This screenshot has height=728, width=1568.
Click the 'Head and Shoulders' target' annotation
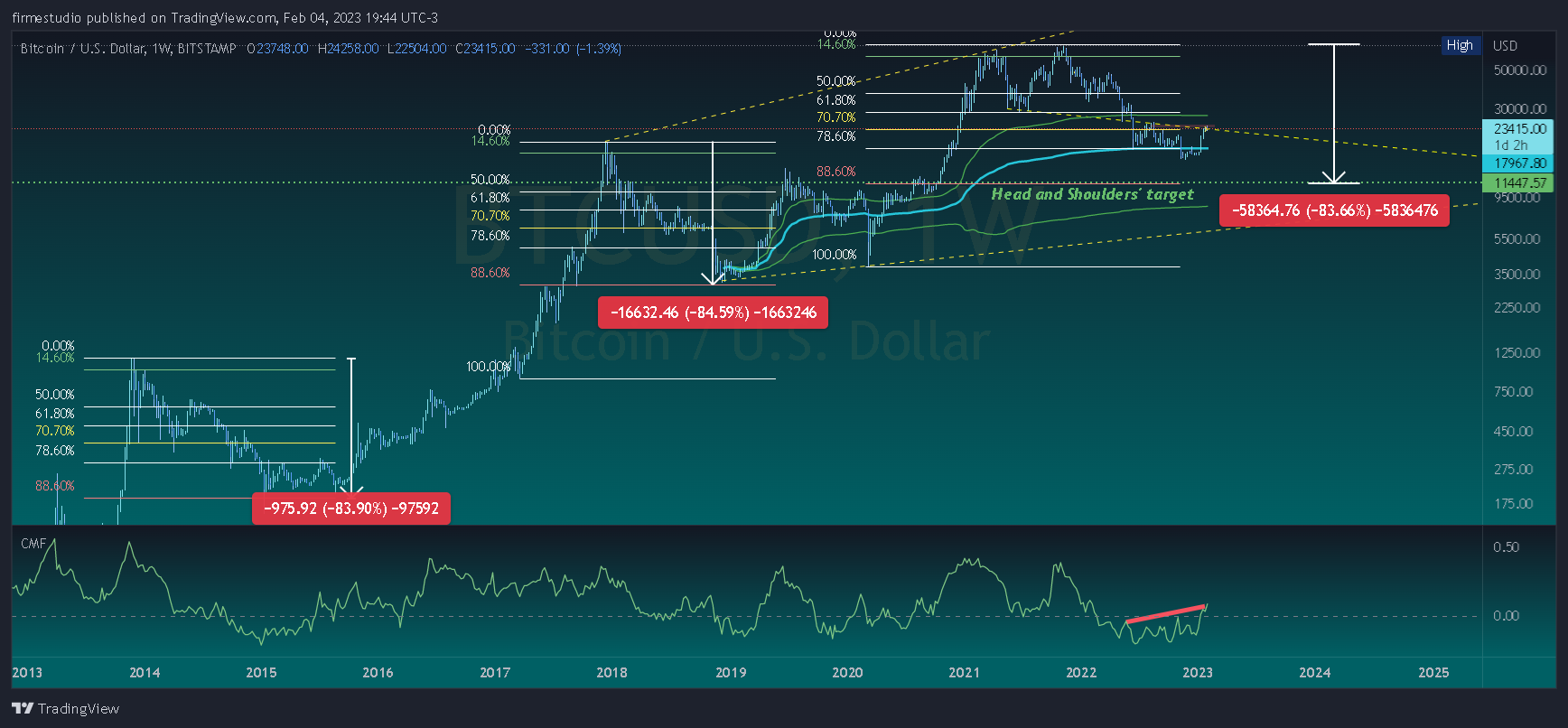[x=1092, y=194]
